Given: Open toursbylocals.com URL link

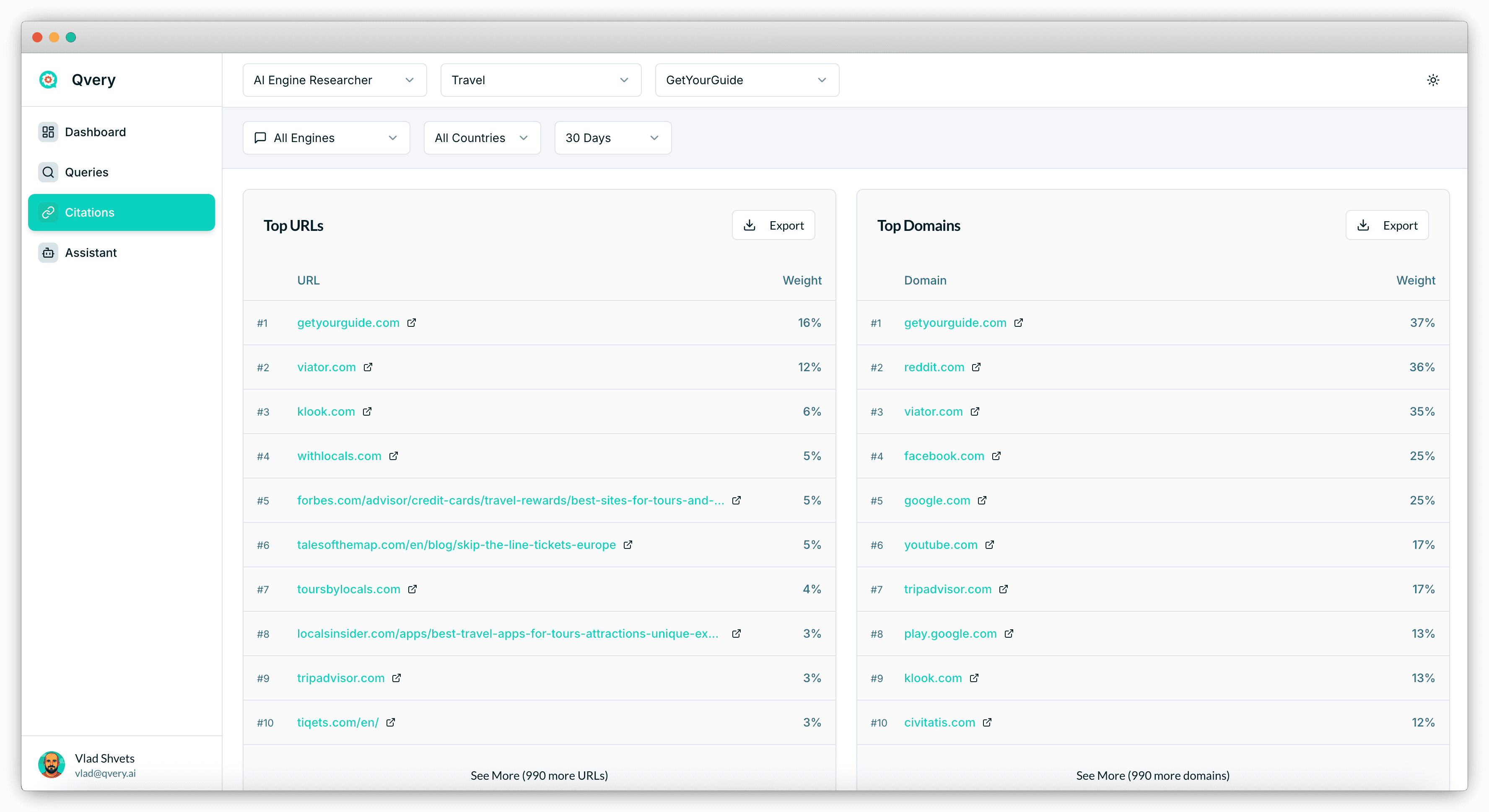Looking at the screenshot, I should click(x=348, y=590).
